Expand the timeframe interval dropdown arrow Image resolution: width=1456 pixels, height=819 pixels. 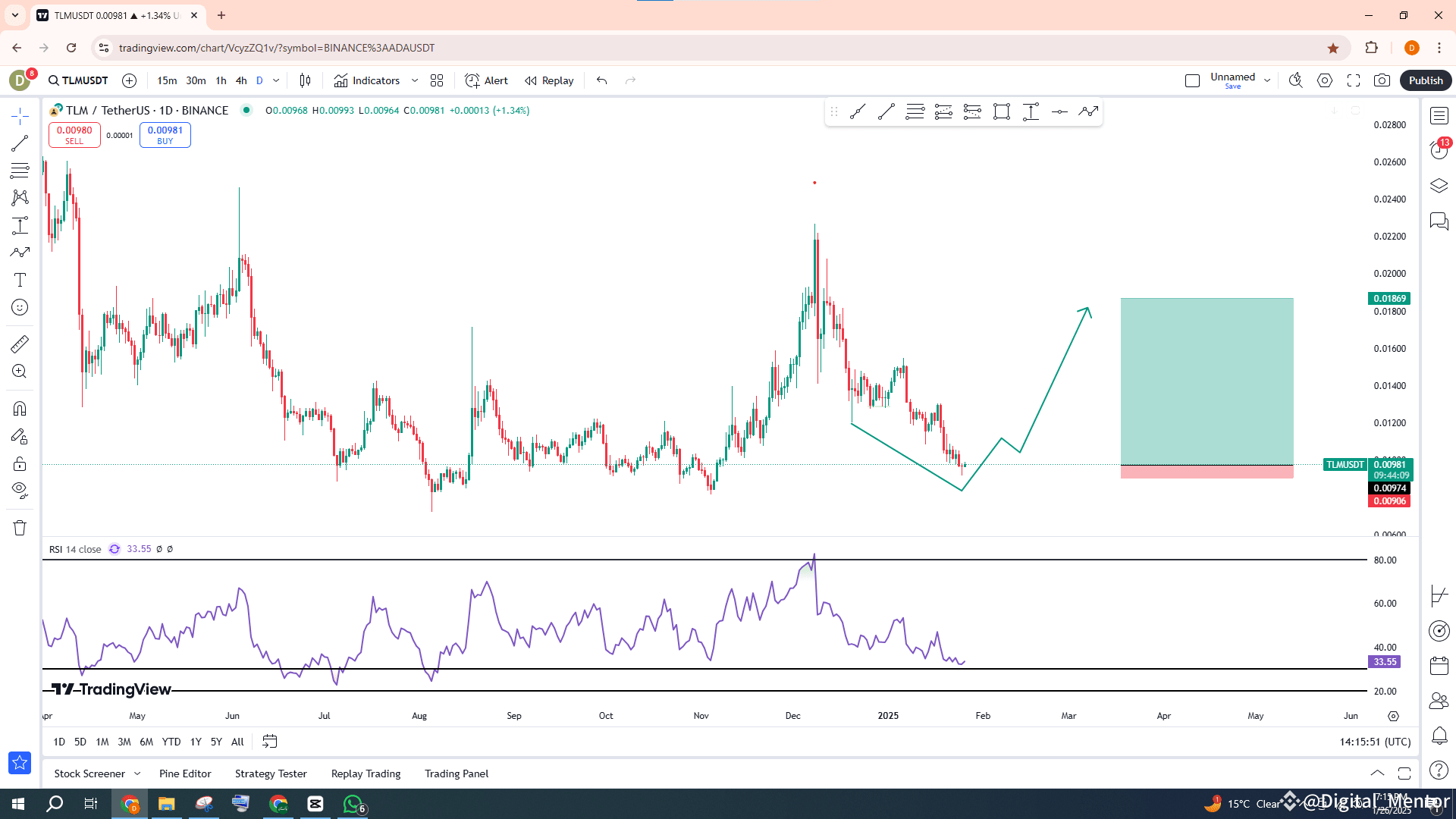tap(276, 80)
